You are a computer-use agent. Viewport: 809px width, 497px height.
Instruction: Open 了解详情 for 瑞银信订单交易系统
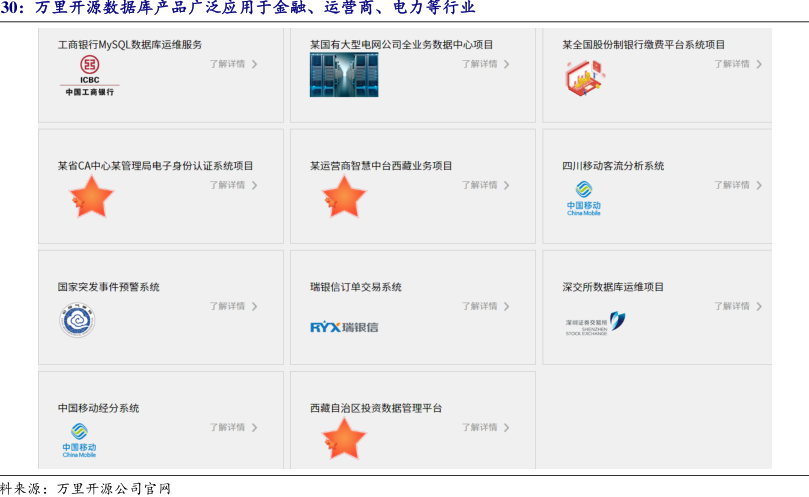tap(479, 306)
